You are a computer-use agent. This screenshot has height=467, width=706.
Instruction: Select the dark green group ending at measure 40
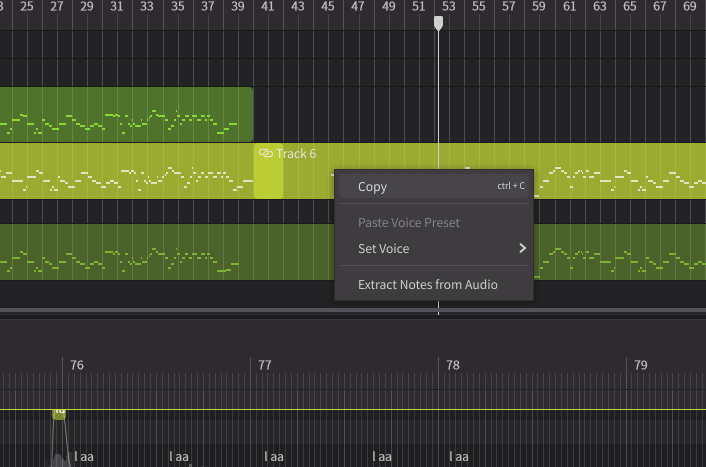point(126,114)
